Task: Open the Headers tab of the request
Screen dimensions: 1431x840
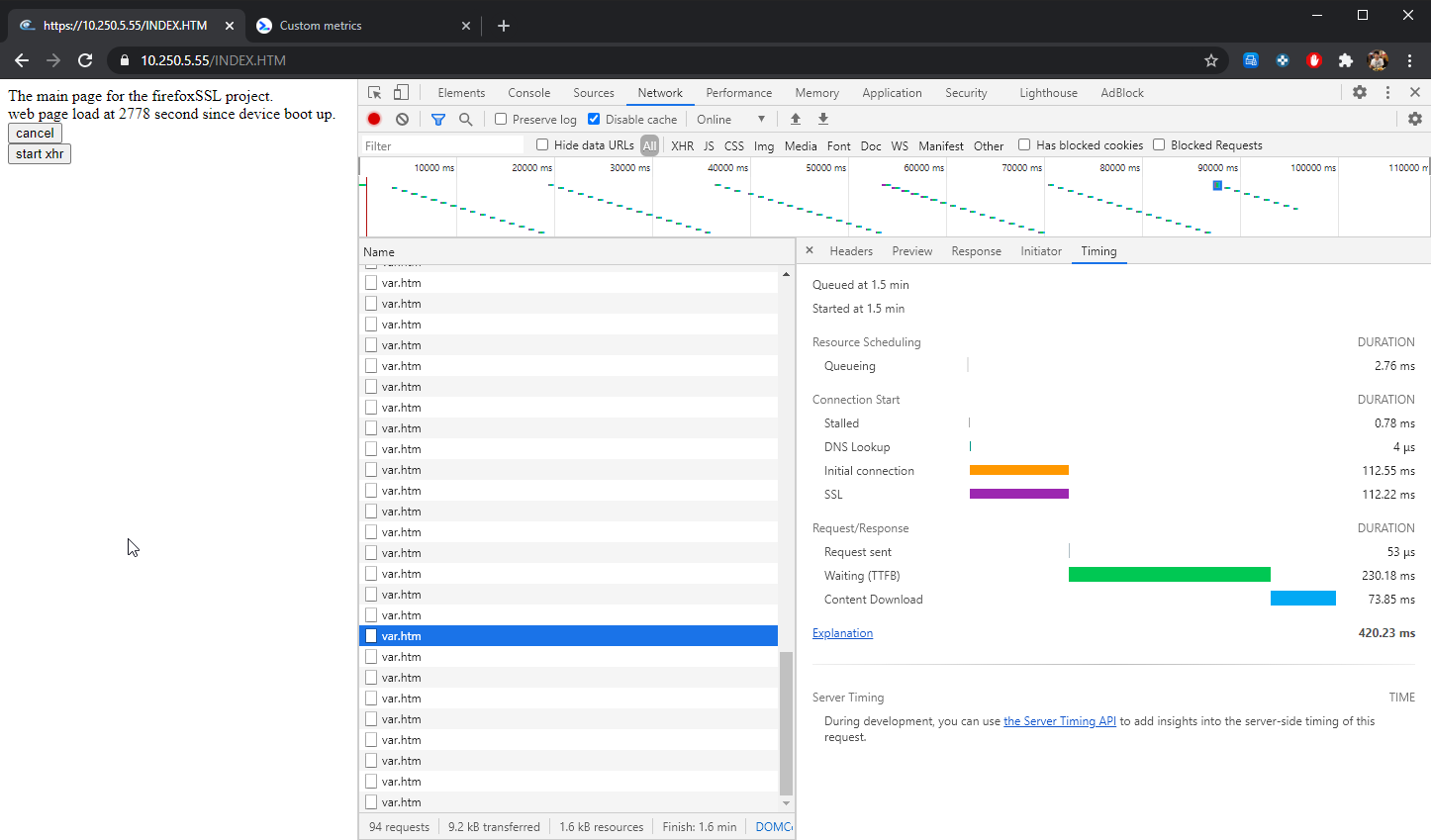Action: (x=851, y=251)
